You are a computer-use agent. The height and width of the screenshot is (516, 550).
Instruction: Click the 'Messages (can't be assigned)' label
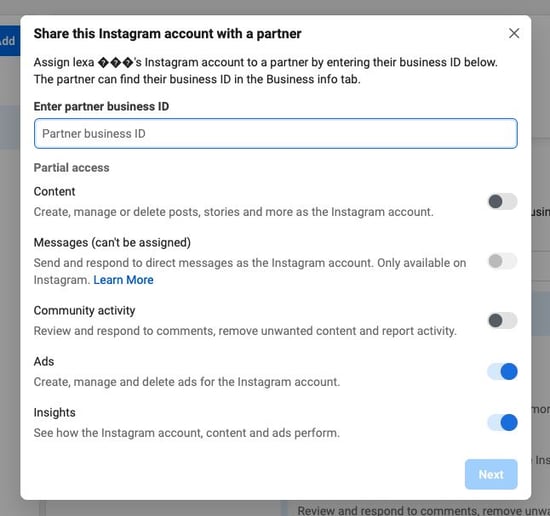click(x=112, y=242)
